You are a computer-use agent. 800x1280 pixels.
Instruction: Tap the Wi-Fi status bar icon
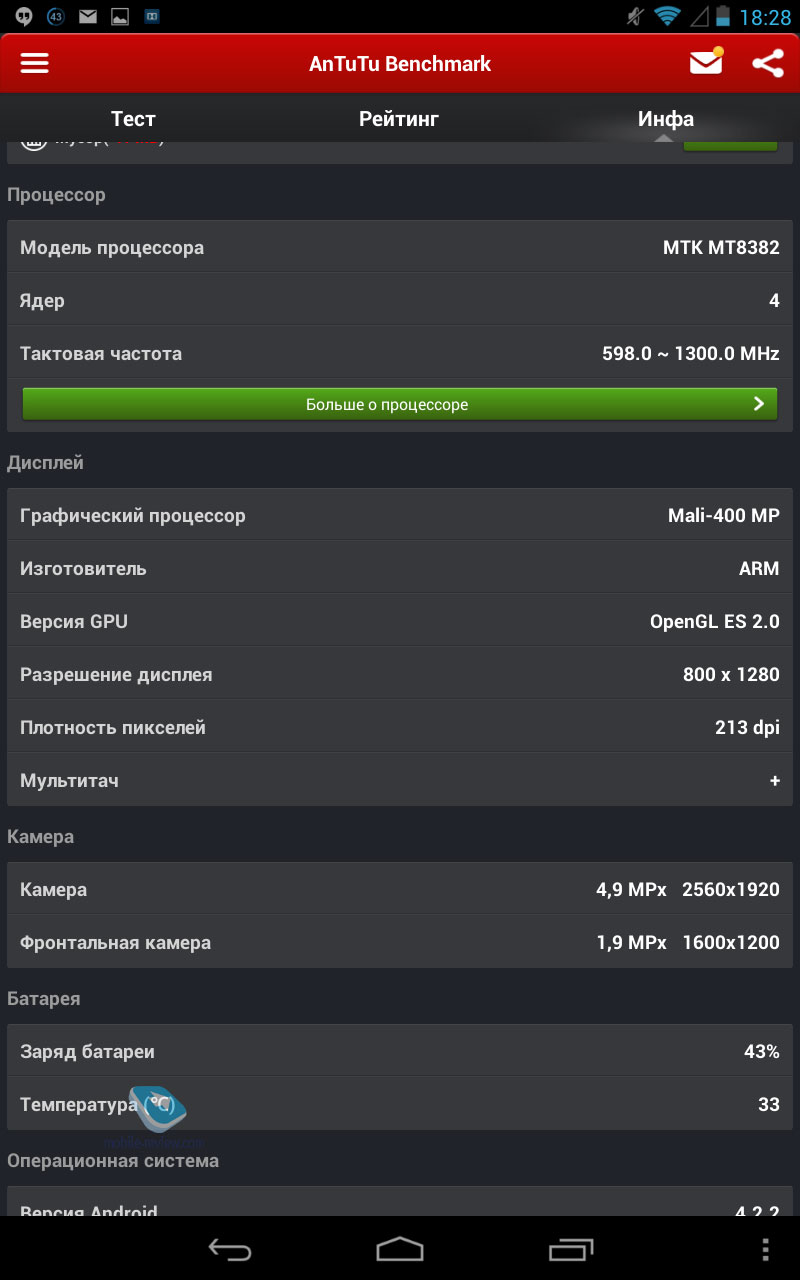coord(667,16)
